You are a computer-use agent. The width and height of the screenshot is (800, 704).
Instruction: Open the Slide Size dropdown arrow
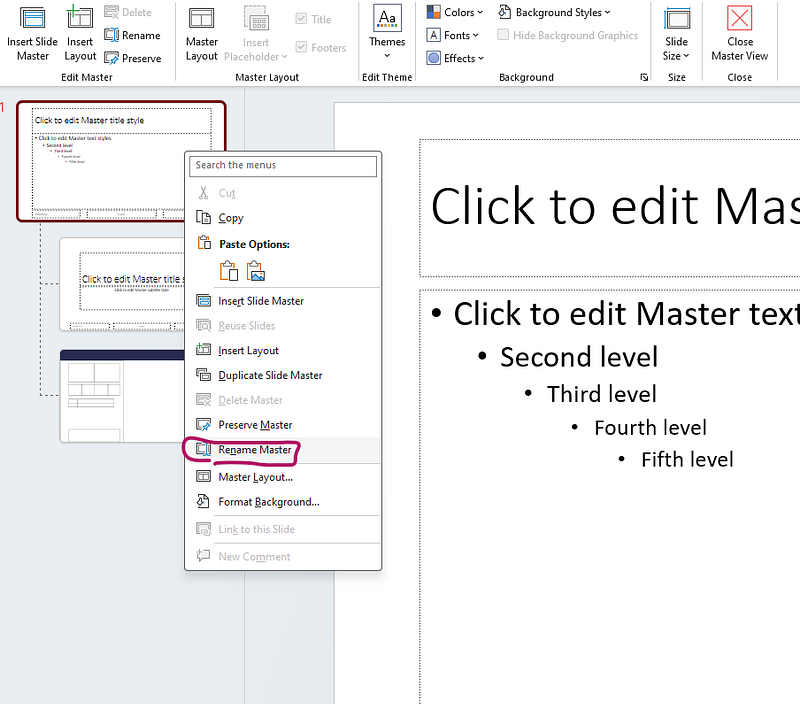686,56
